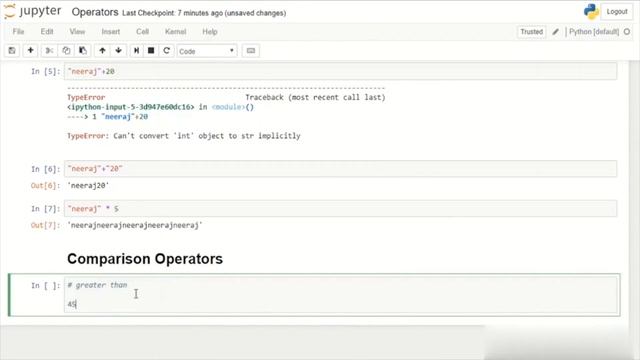Viewport: 640px width, 360px height.
Task: Focus input cell In [5] "neeraj"+20
Action: (340, 71)
